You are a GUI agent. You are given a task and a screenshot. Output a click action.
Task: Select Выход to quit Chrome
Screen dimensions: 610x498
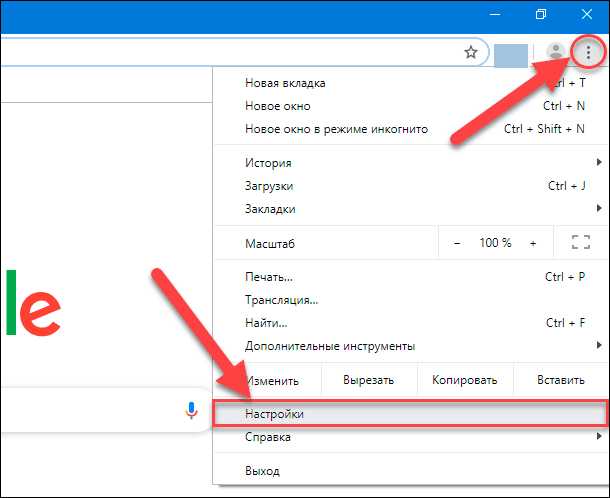pyautogui.click(x=411, y=471)
